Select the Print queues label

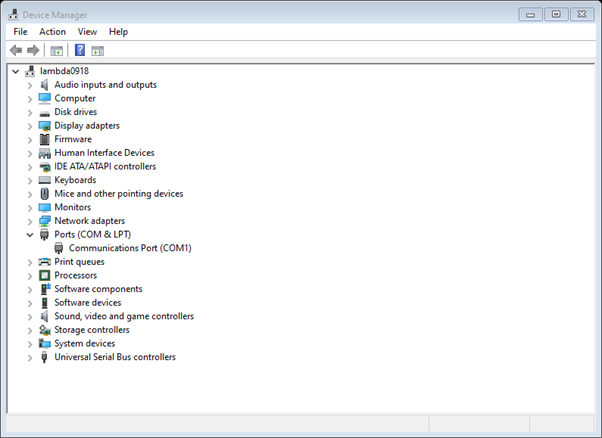(x=79, y=262)
